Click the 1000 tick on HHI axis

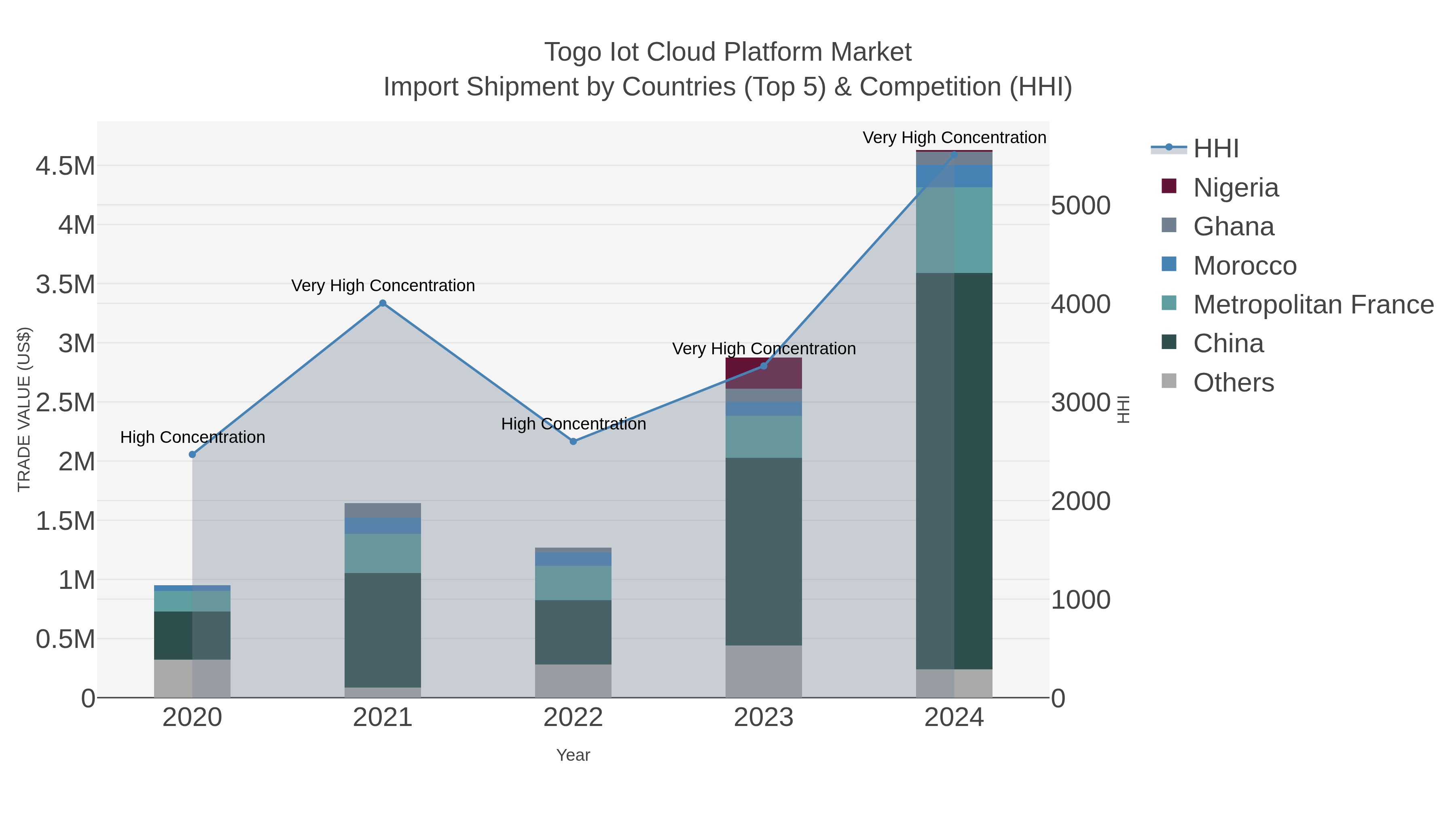point(1081,600)
